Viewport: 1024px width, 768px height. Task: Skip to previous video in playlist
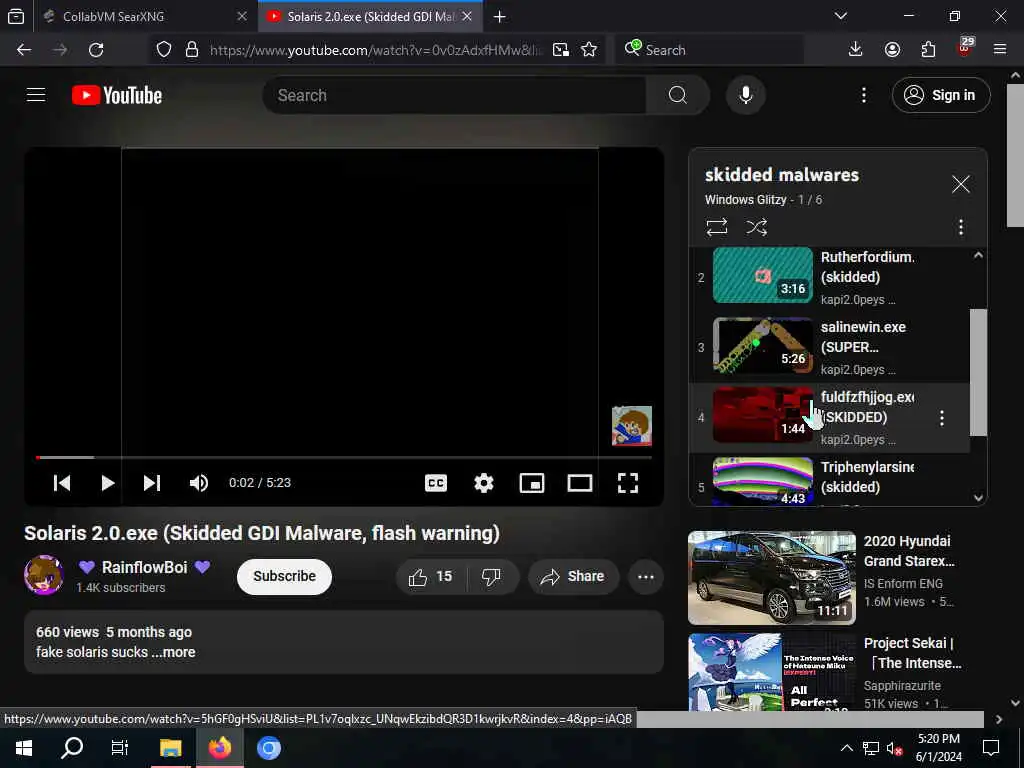tap(62, 483)
